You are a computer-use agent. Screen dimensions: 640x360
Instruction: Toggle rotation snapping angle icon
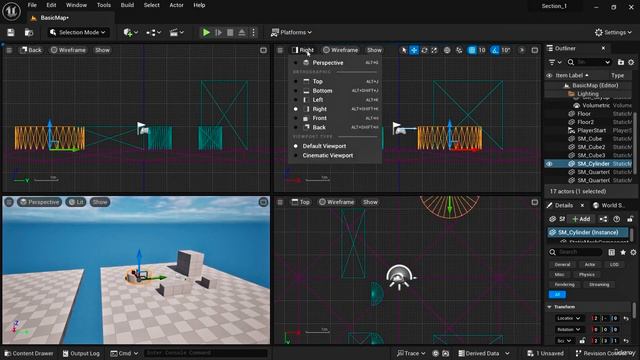(x=495, y=50)
